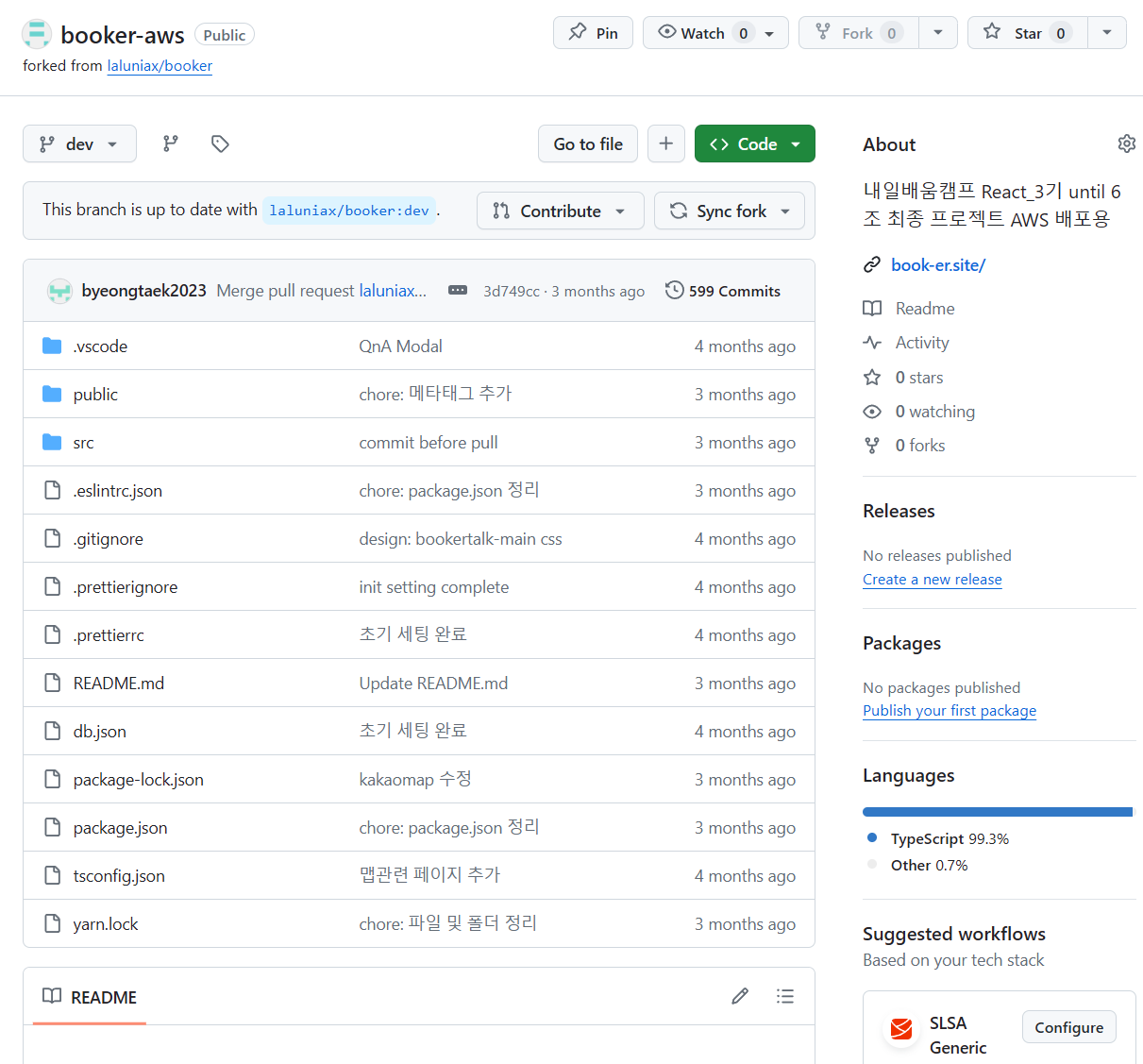
Task: Click the .eslintrc.json file icon
Action: (53, 490)
